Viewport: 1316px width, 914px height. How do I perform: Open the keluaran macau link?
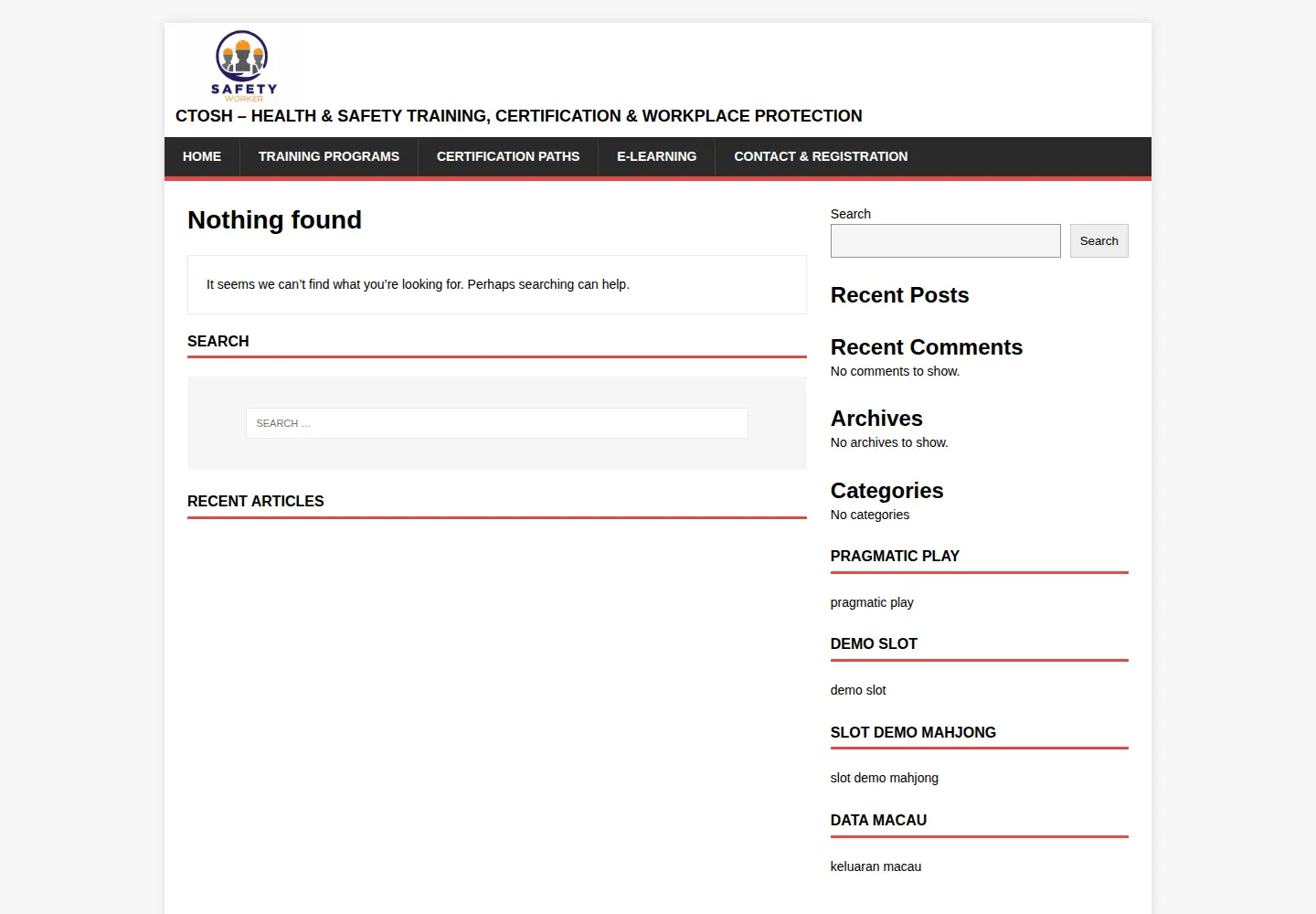pyautogui.click(x=876, y=866)
